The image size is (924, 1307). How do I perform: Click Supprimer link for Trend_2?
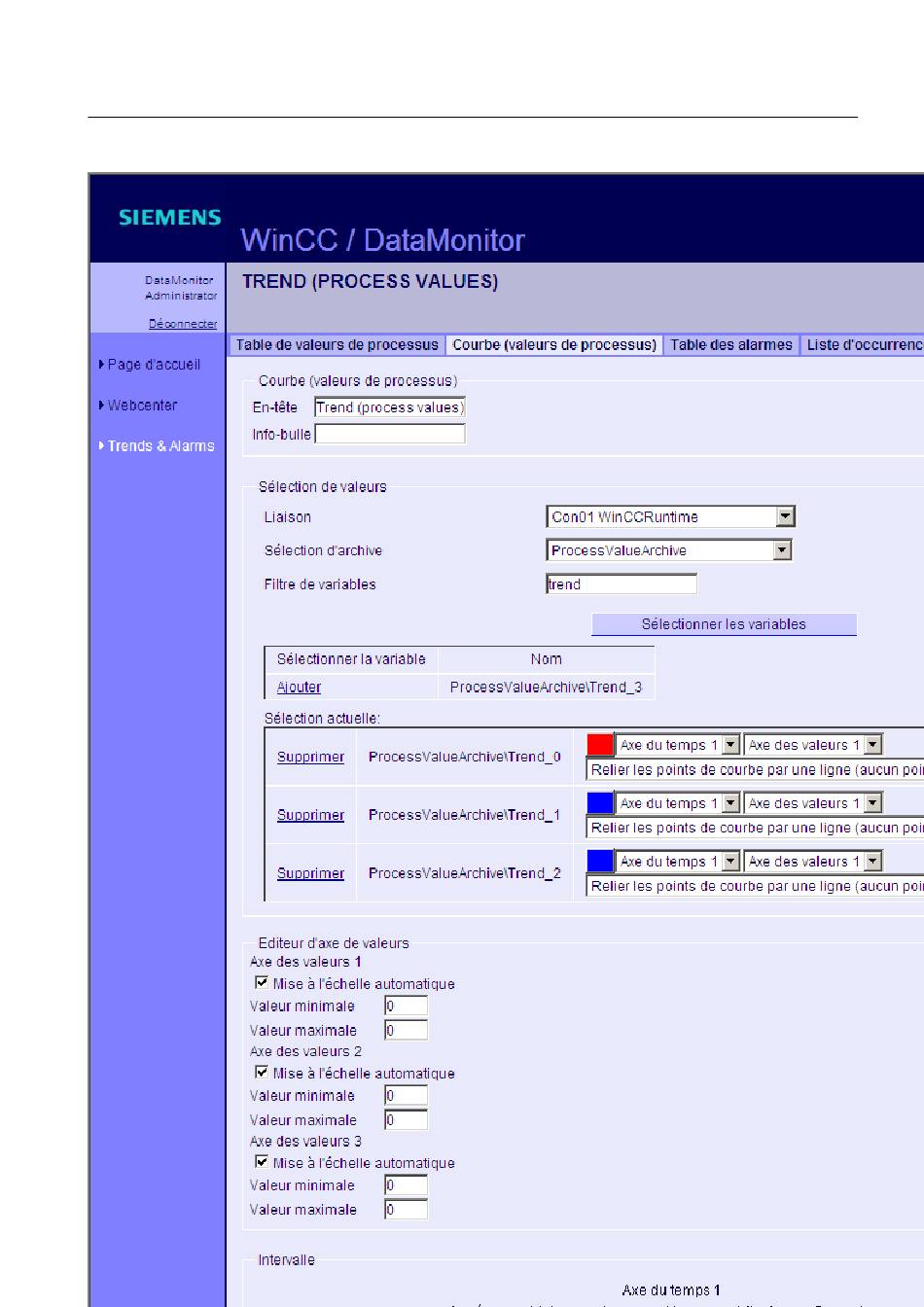310,874
